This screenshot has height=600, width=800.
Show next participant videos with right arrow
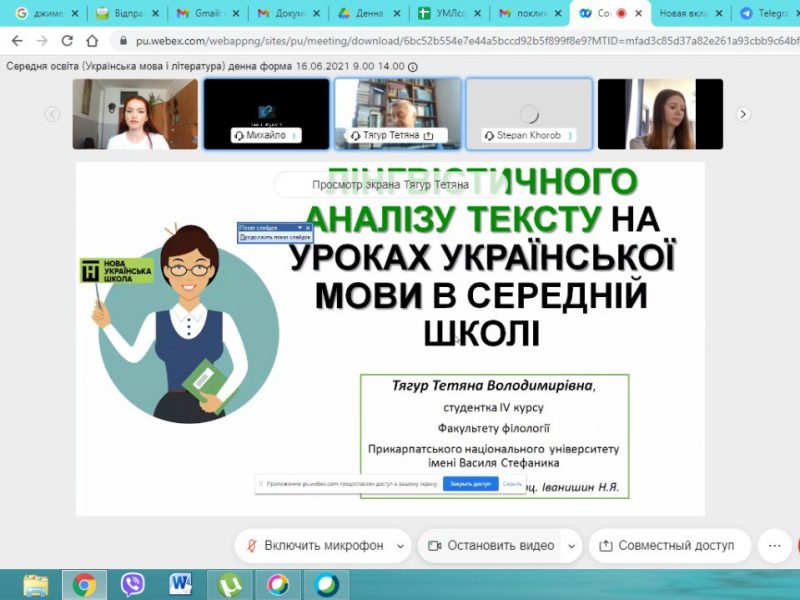pyautogui.click(x=743, y=114)
